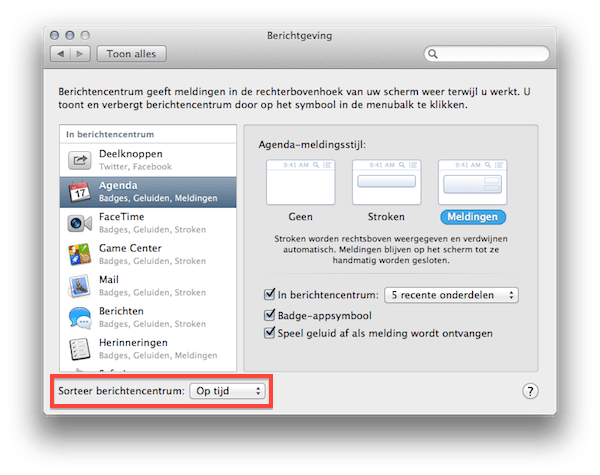600x475 pixels.
Task: Open the Sorteer berichtencentrum Op tijd dropdown
Action: click(x=227, y=391)
